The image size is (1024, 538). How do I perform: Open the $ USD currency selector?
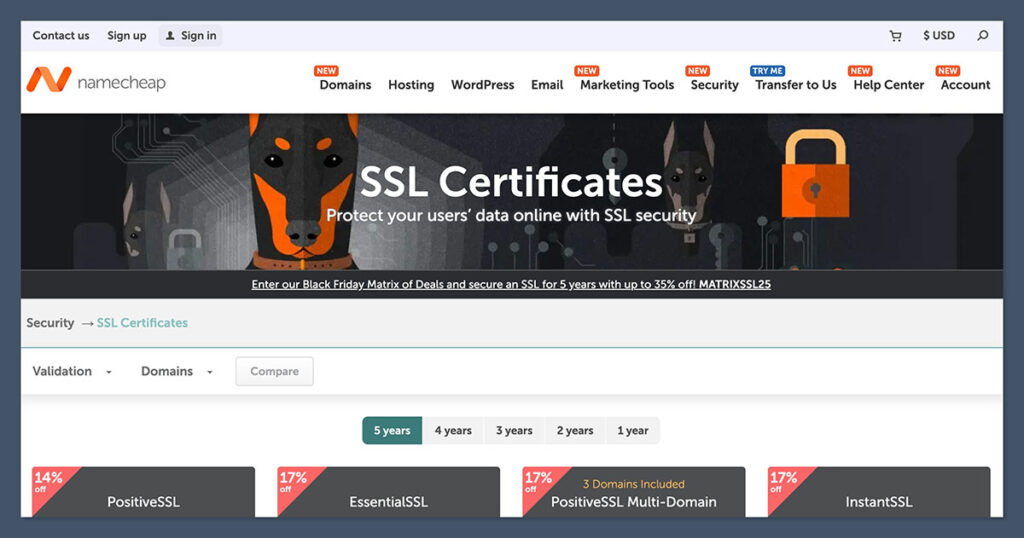(x=938, y=36)
